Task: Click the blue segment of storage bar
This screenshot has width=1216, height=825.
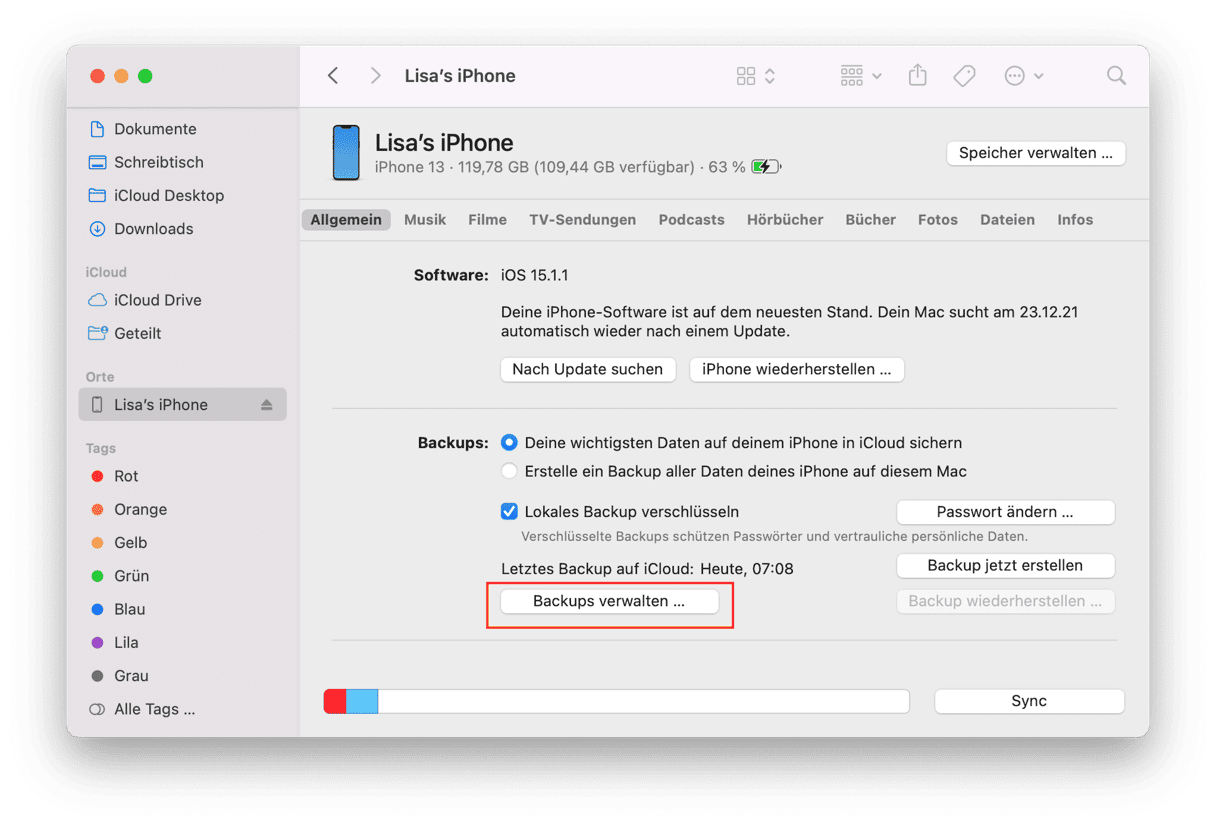Action: [x=362, y=701]
